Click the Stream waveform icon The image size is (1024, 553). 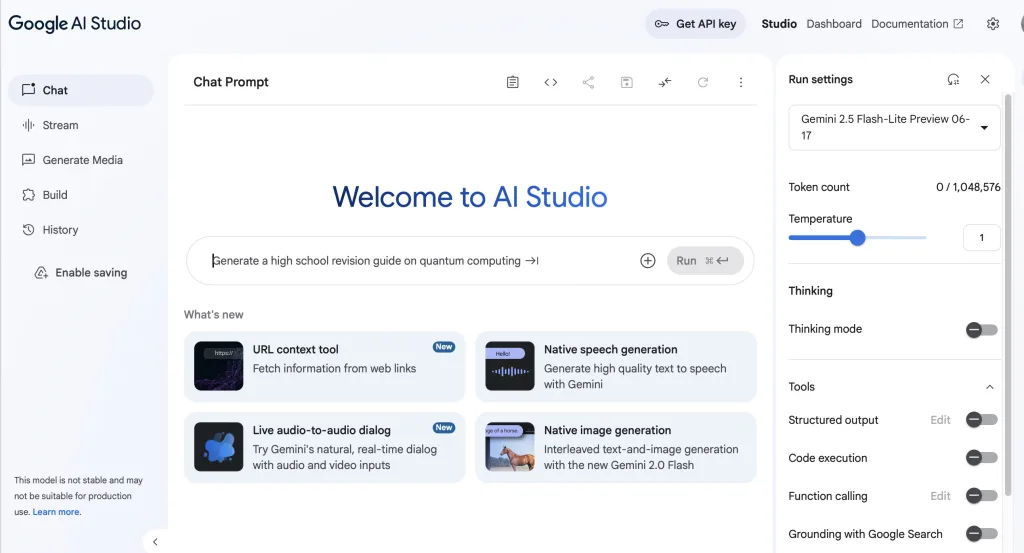pos(28,125)
